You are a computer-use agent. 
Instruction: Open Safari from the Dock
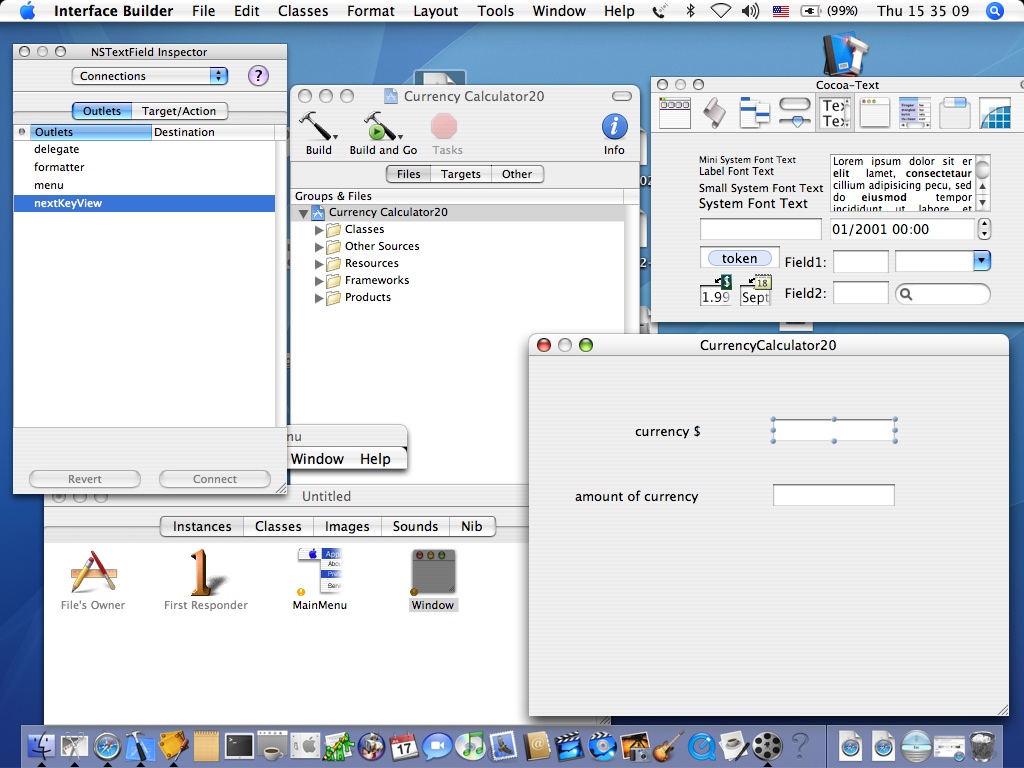[x=108, y=746]
